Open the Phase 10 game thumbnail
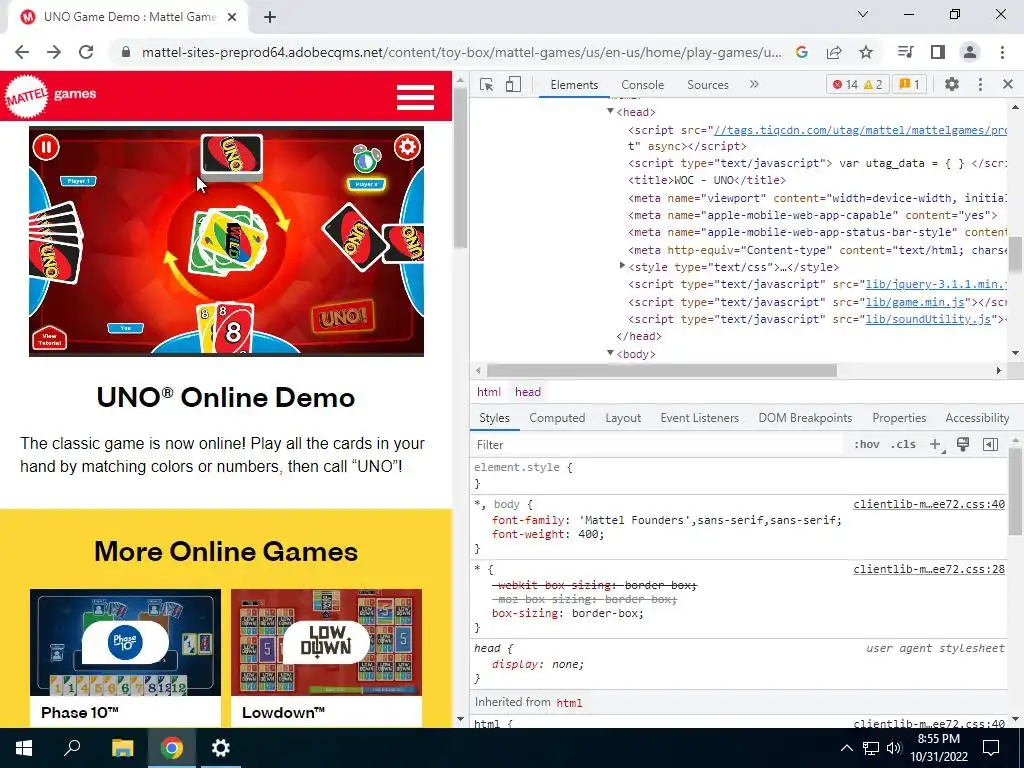 (x=125, y=642)
